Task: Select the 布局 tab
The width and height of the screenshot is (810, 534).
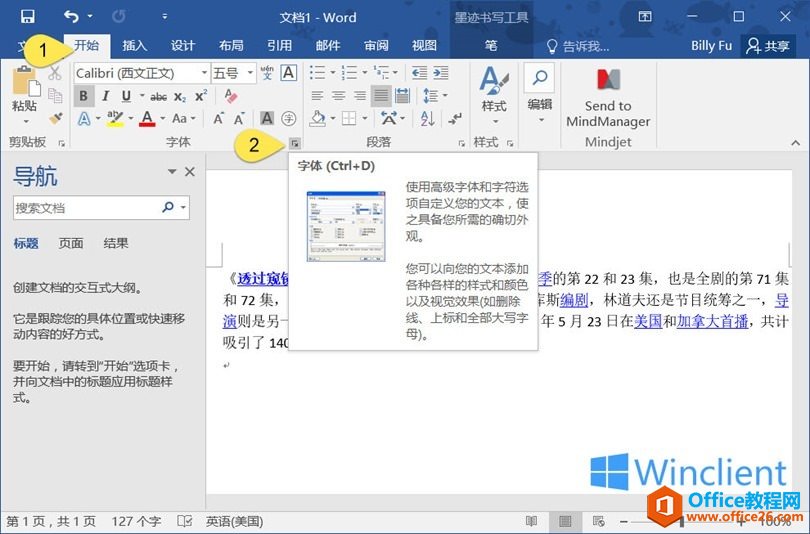Action: 231,45
